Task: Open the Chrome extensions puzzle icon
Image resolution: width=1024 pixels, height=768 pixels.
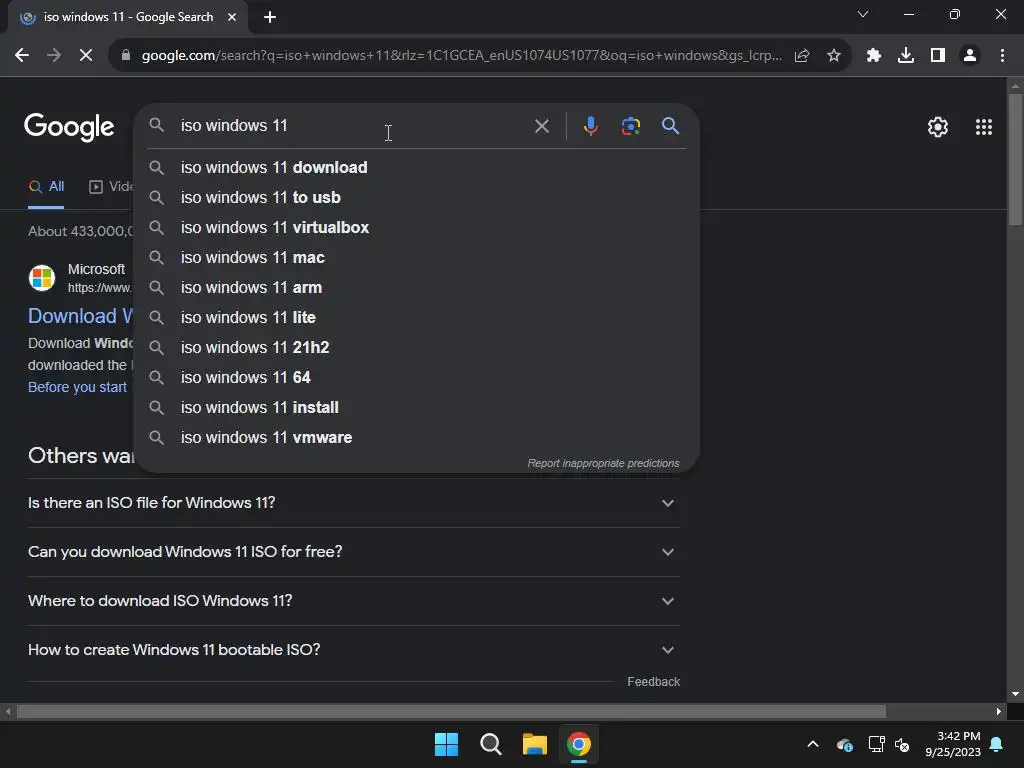Action: [x=874, y=56]
